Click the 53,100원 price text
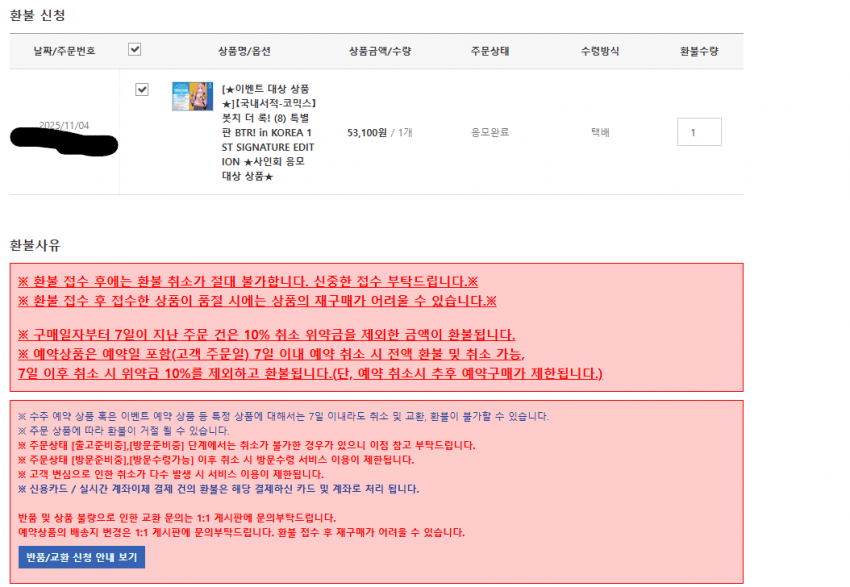The width and height of the screenshot is (850, 587). tap(367, 132)
